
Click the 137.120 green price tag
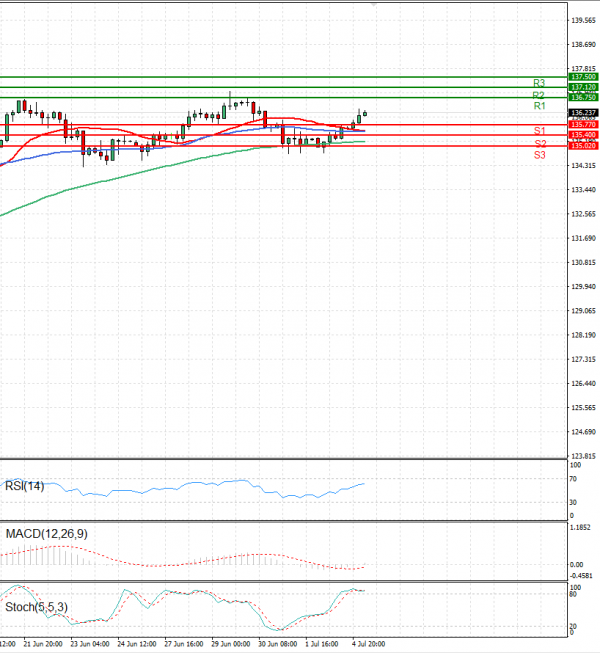click(x=583, y=88)
